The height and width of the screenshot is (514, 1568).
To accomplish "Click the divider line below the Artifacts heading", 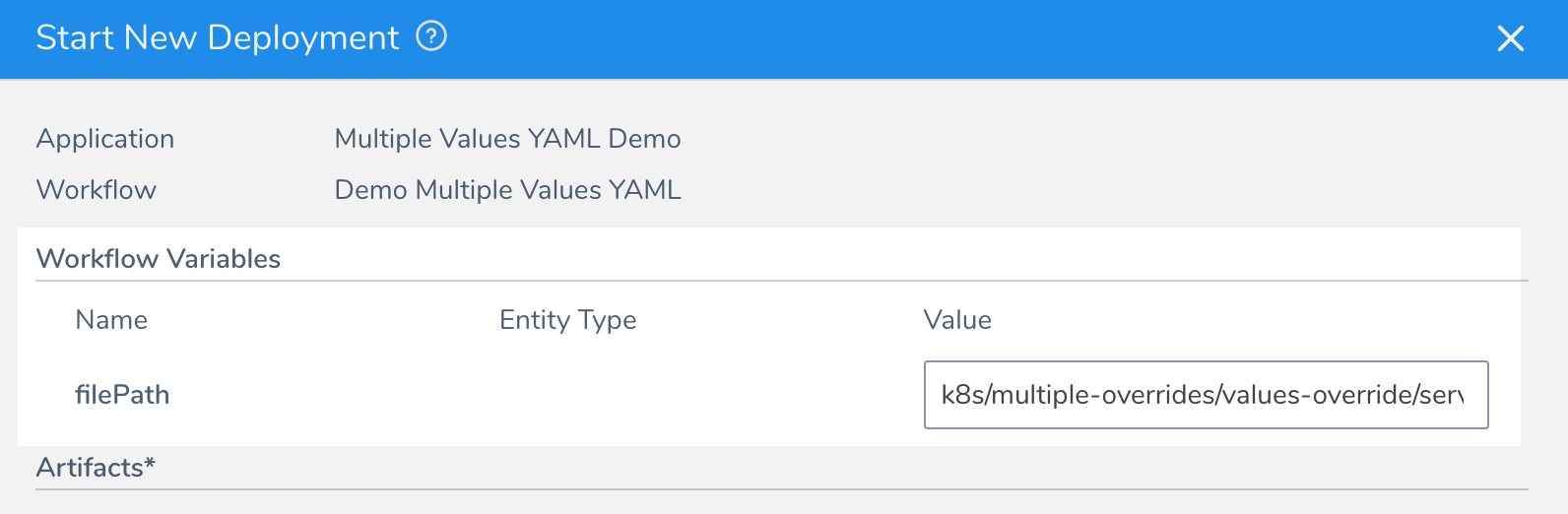I will [x=782, y=489].
